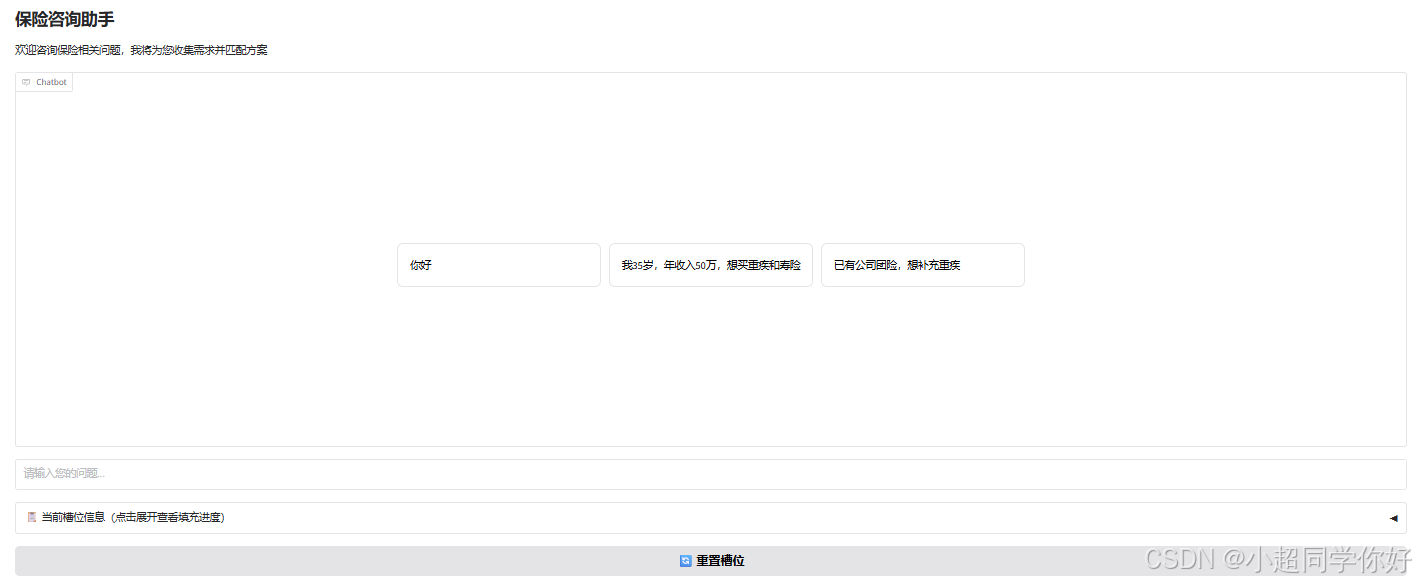This screenshot has width=1416, height=585.
Task: Click the "你好" example prompt
Action: pos(498,265)
